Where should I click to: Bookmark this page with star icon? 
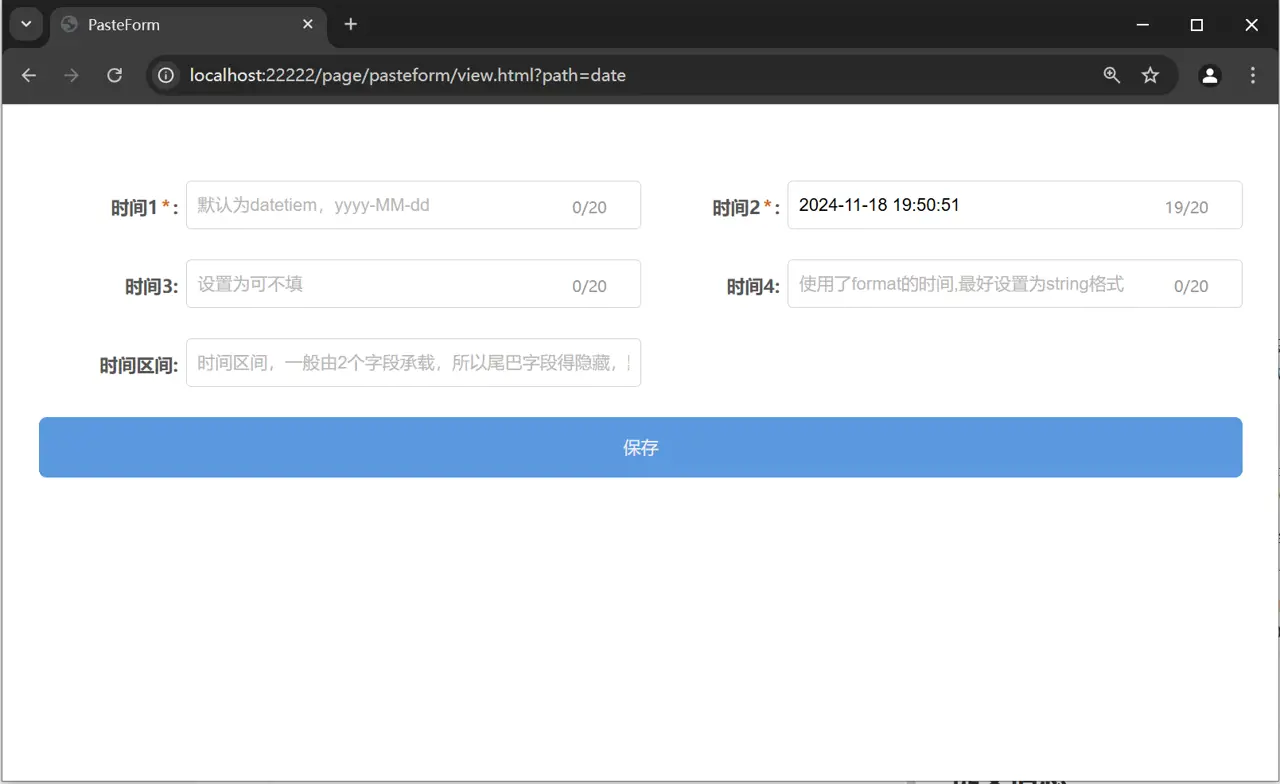[1151, 75]
